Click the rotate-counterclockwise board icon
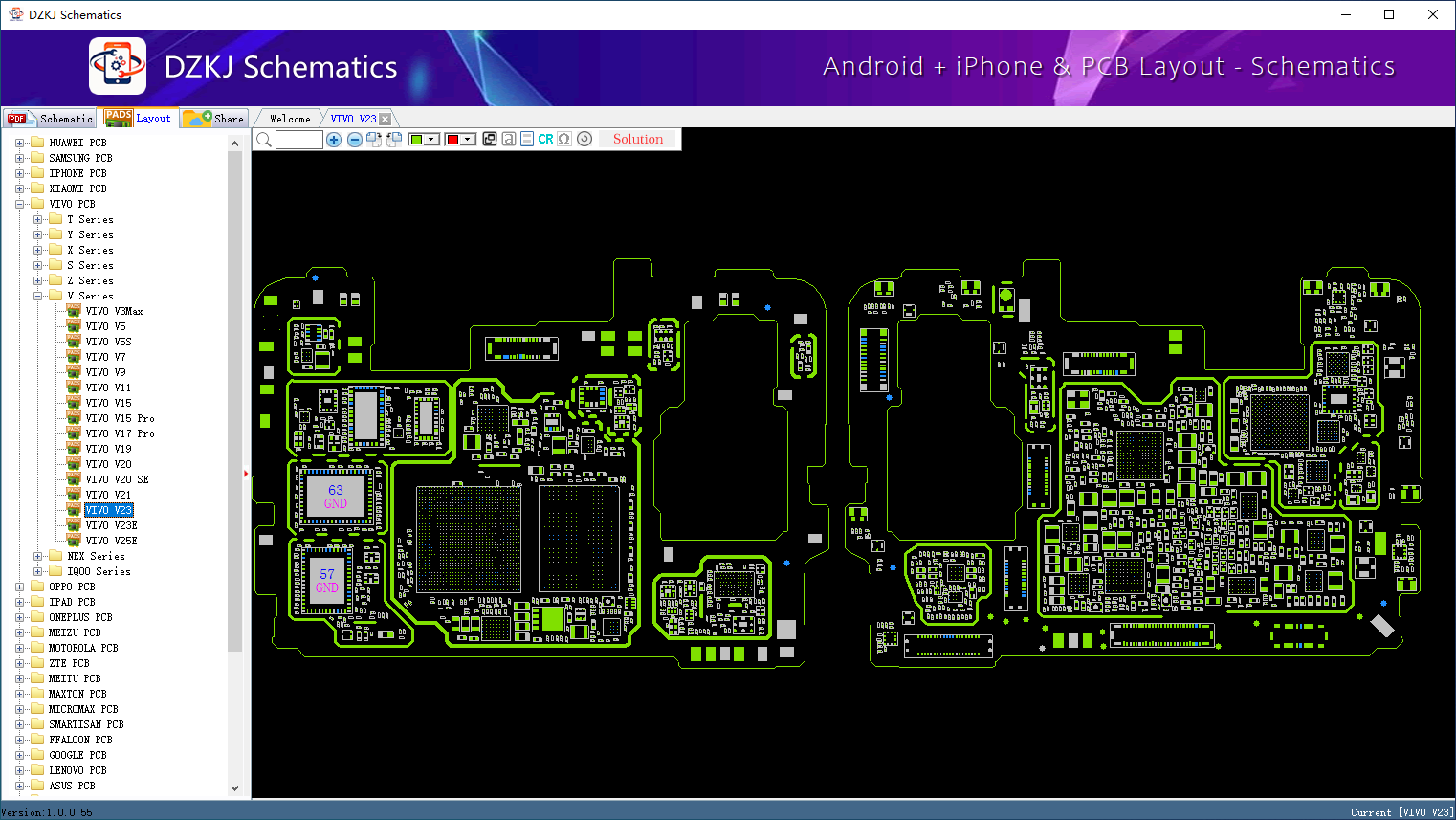Image resolution: width=1456 pixels, height=820 pixels. tap(394, 140)
